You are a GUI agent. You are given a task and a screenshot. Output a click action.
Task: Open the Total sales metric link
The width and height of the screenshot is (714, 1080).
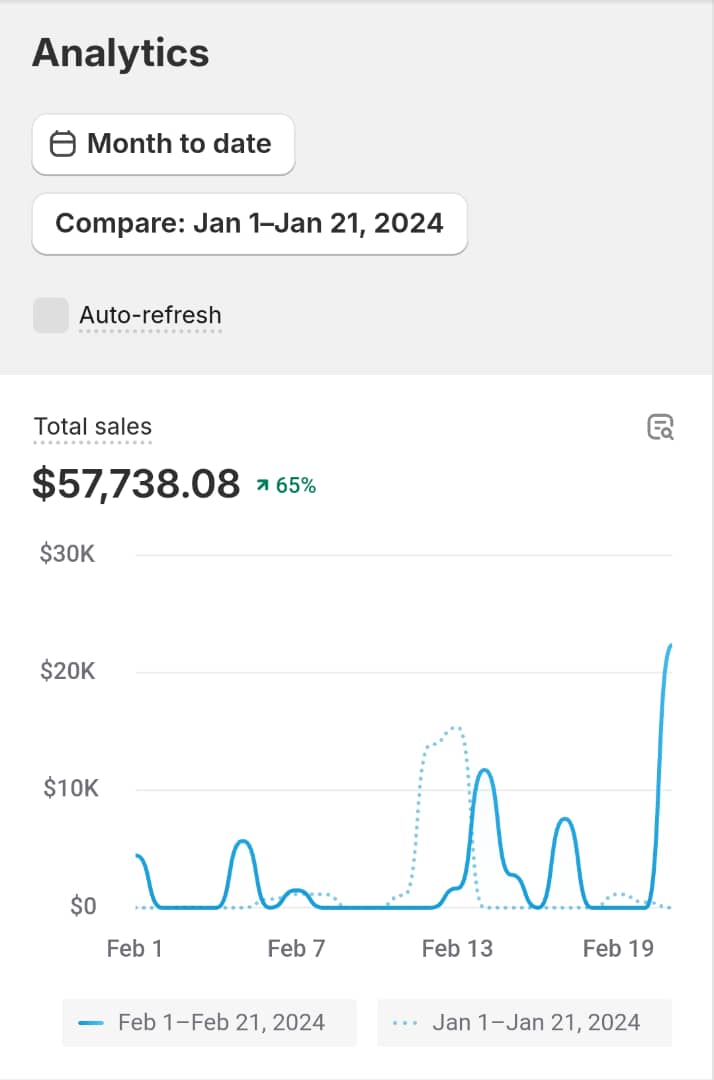coord(93,427)
